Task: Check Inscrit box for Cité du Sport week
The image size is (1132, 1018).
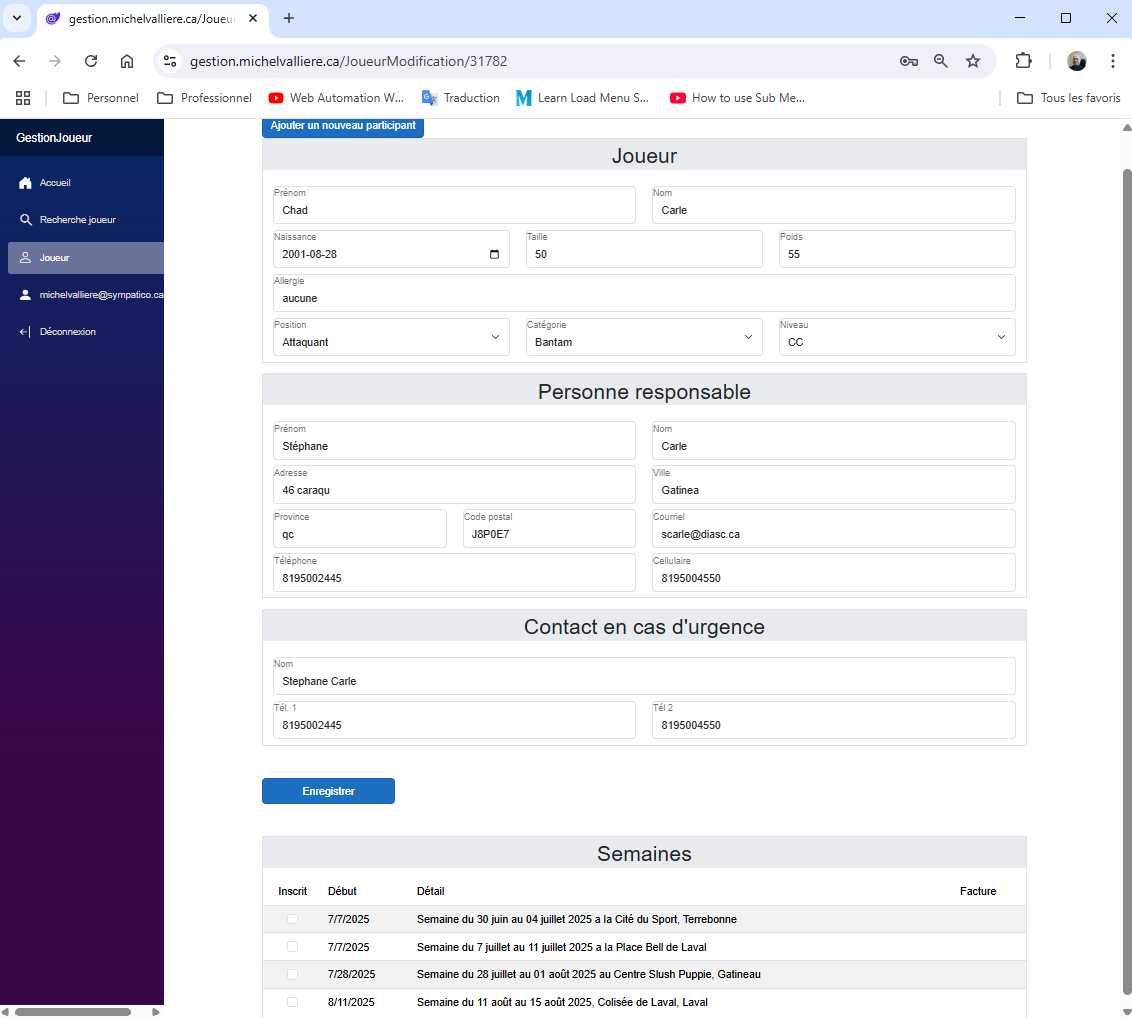Action: click(x=292, y=919)
